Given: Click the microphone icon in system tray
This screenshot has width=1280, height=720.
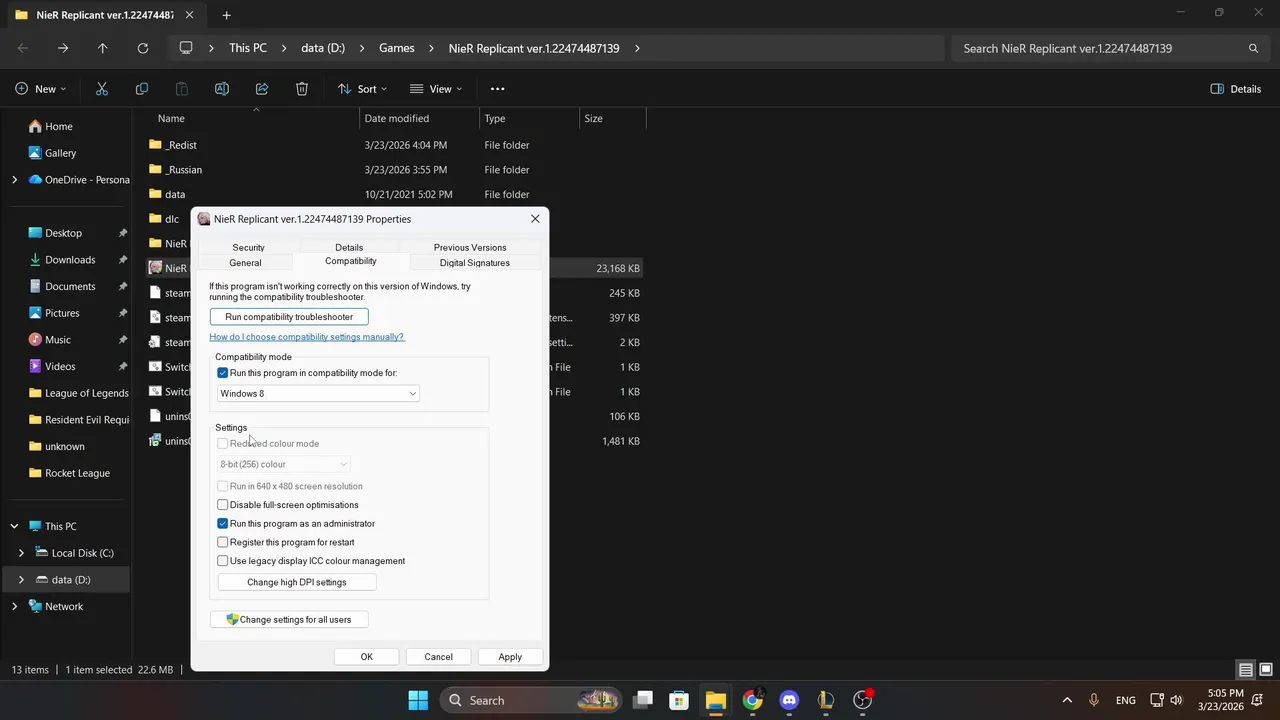Looking at the screenshot, I should (x=1094, y=700).
